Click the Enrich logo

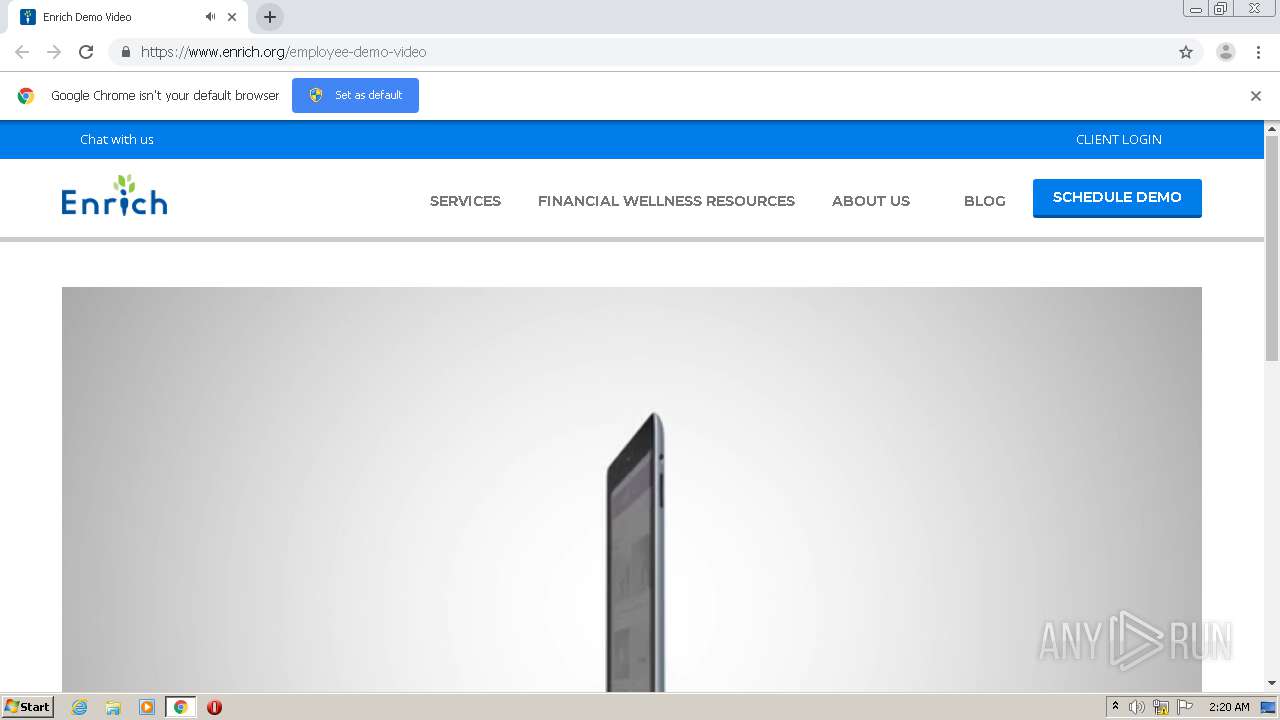114,196
